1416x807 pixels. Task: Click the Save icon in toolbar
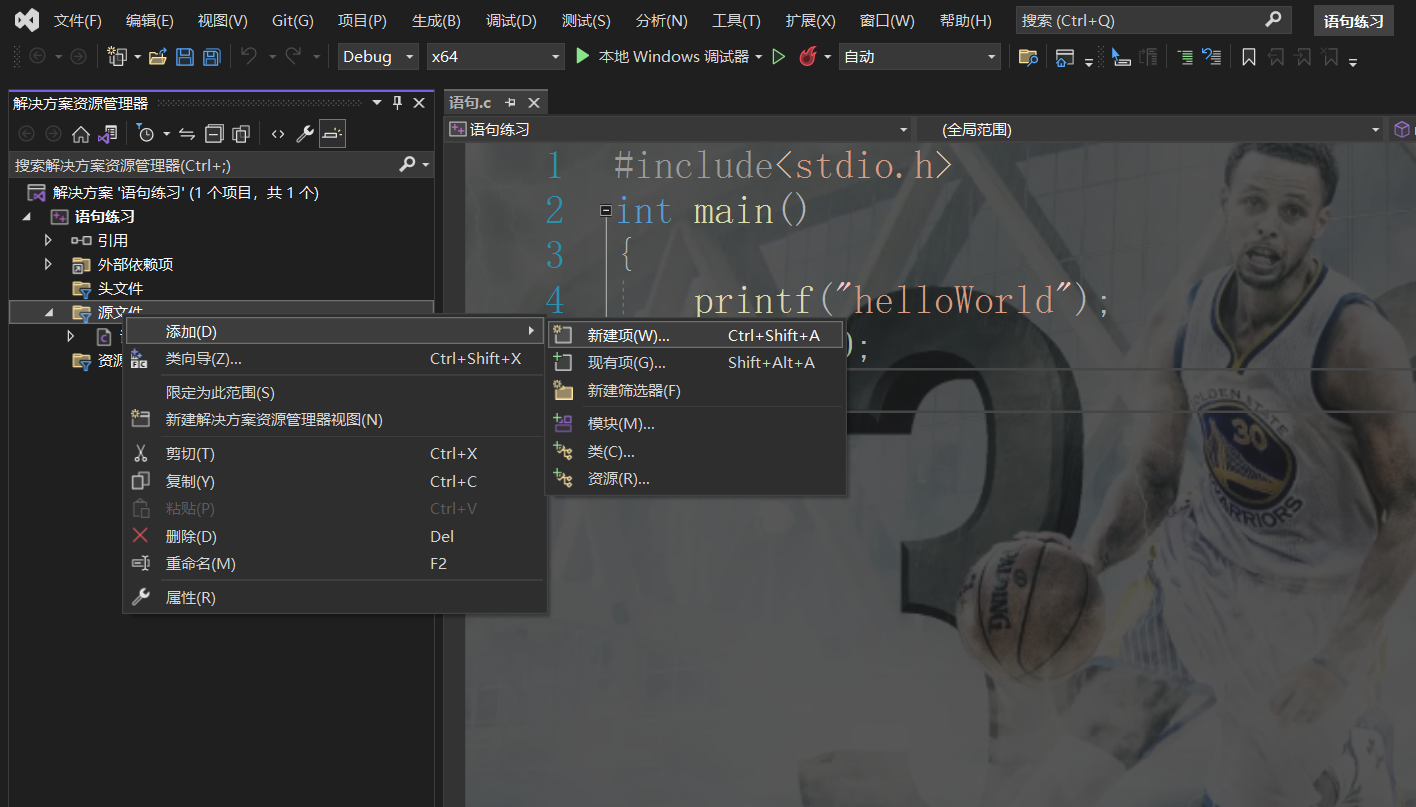185,57
